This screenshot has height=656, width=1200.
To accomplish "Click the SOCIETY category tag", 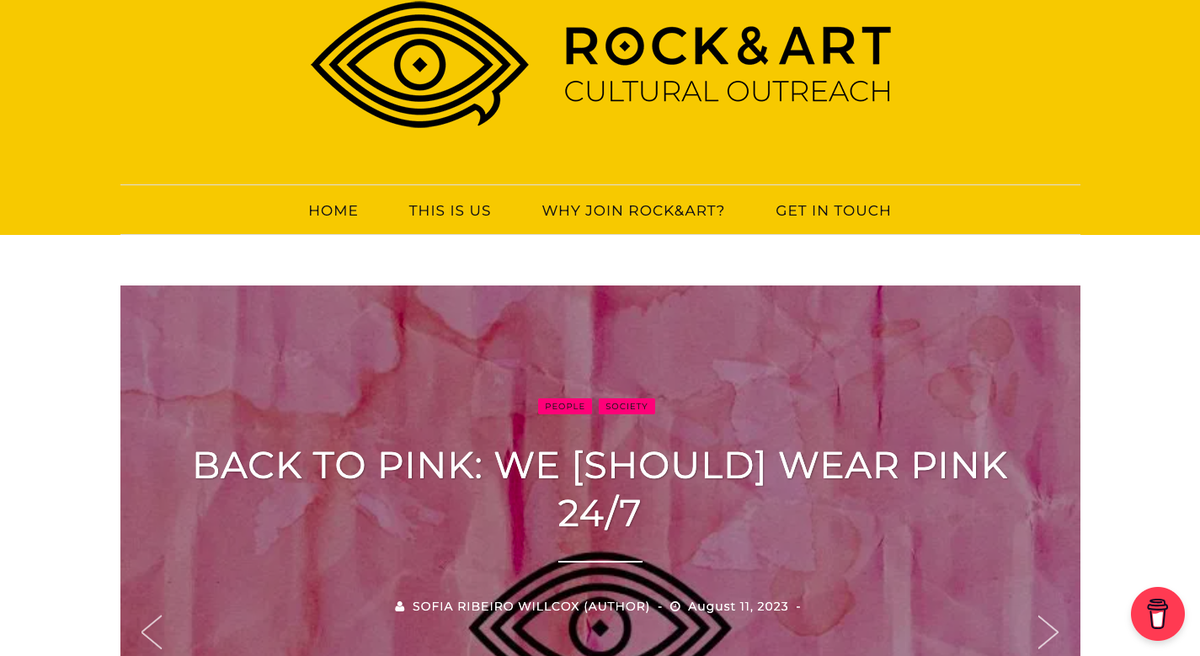I will pyautogui.click(x=627, y=406).
